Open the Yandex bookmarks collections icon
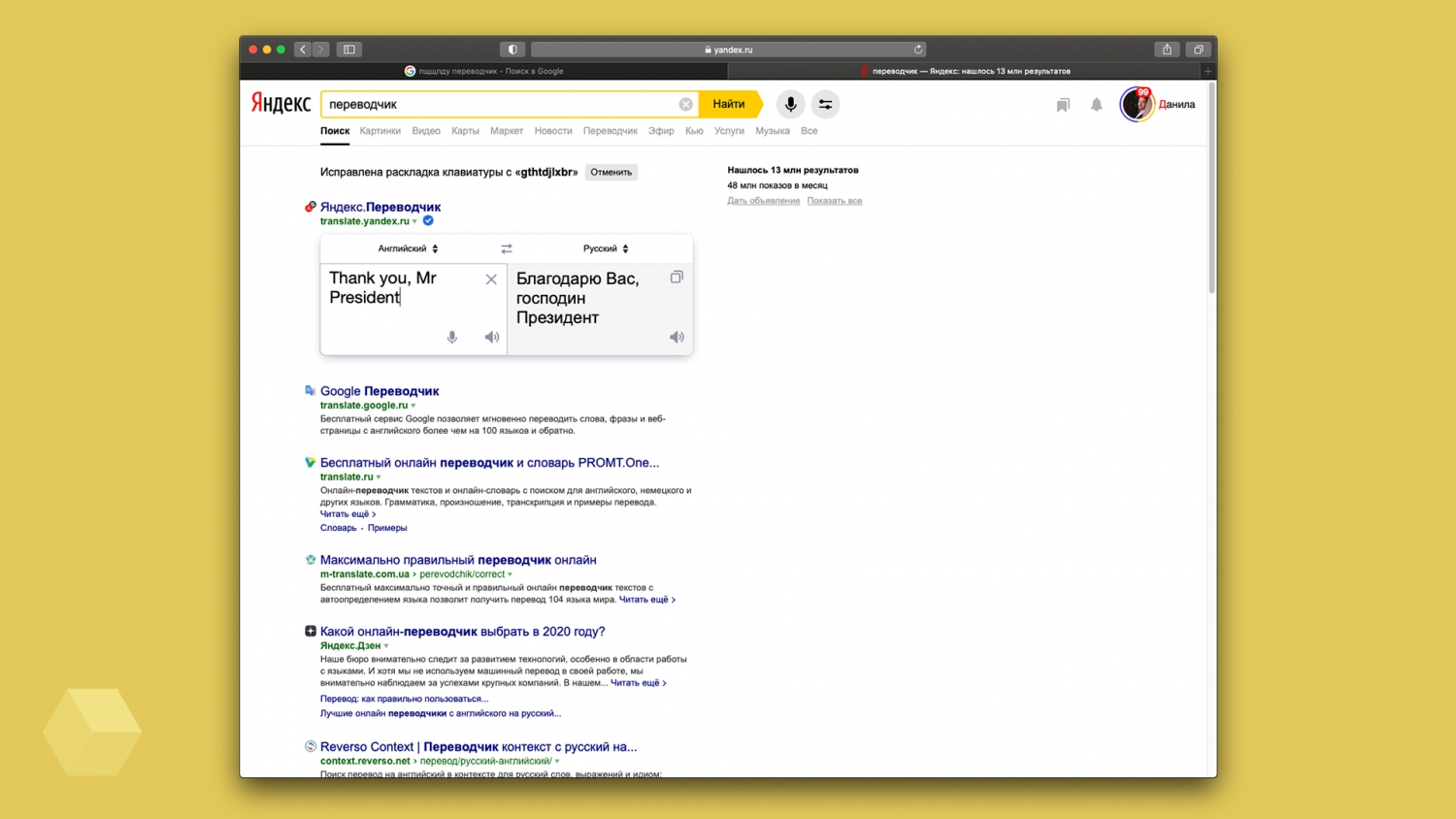The height and width of the screenshot is (819, 1456). click(x=1063, y=105)
